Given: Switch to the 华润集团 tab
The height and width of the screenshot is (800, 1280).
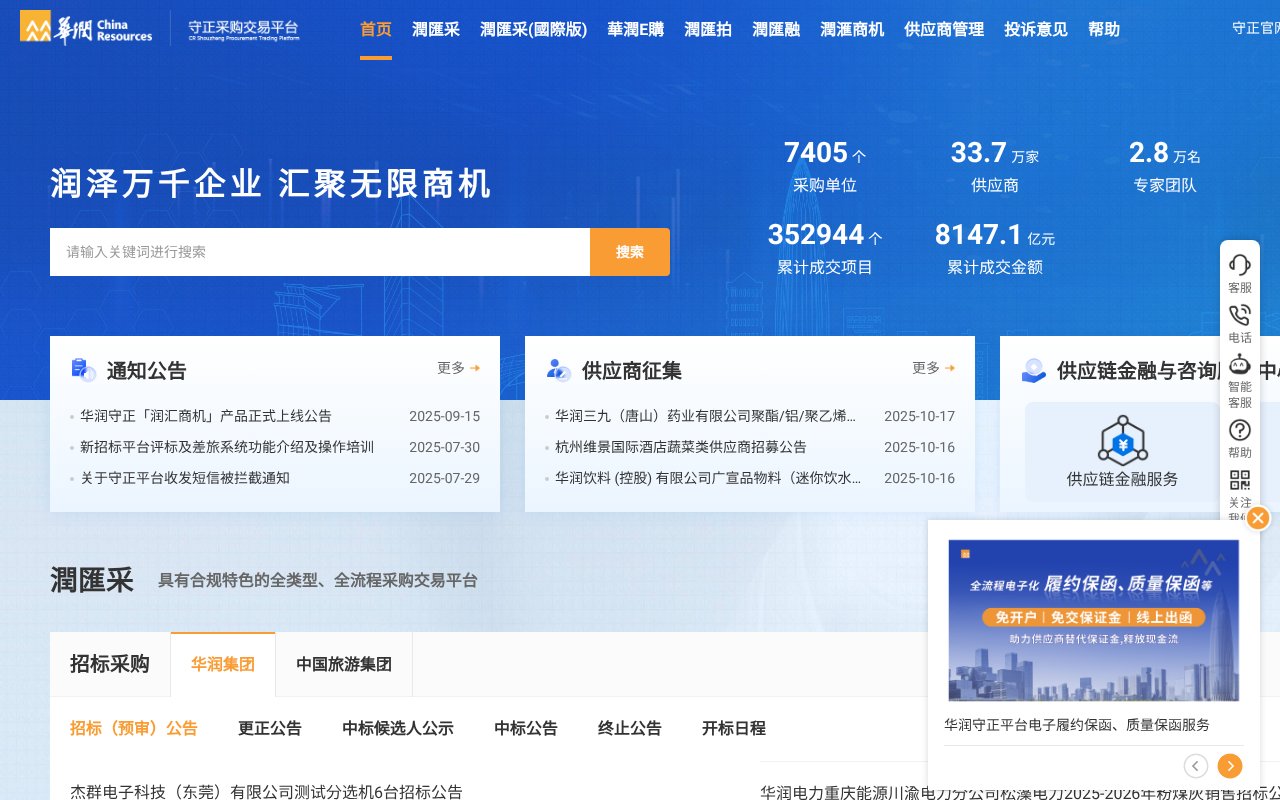Looking at the screenshot, I should (x=222, y=664).
